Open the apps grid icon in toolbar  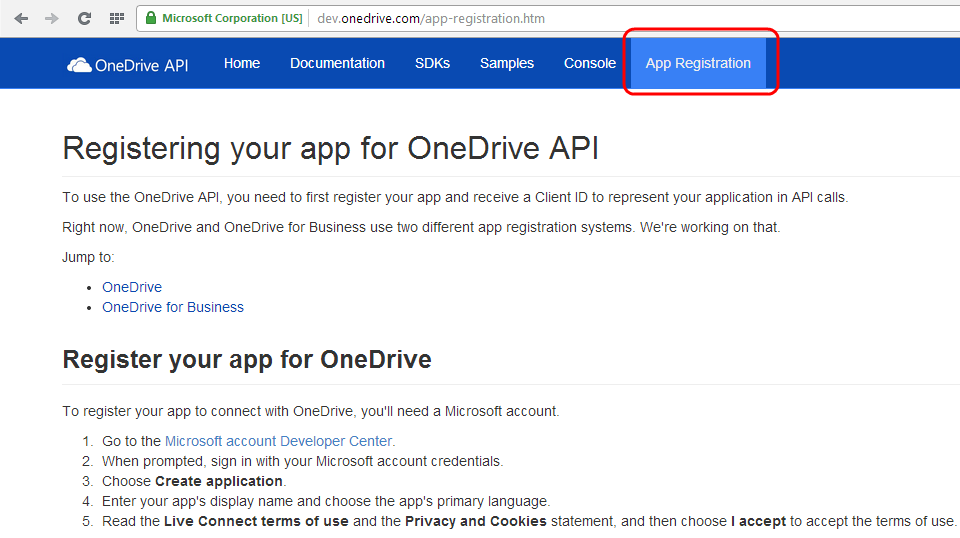tap(116, 18)
